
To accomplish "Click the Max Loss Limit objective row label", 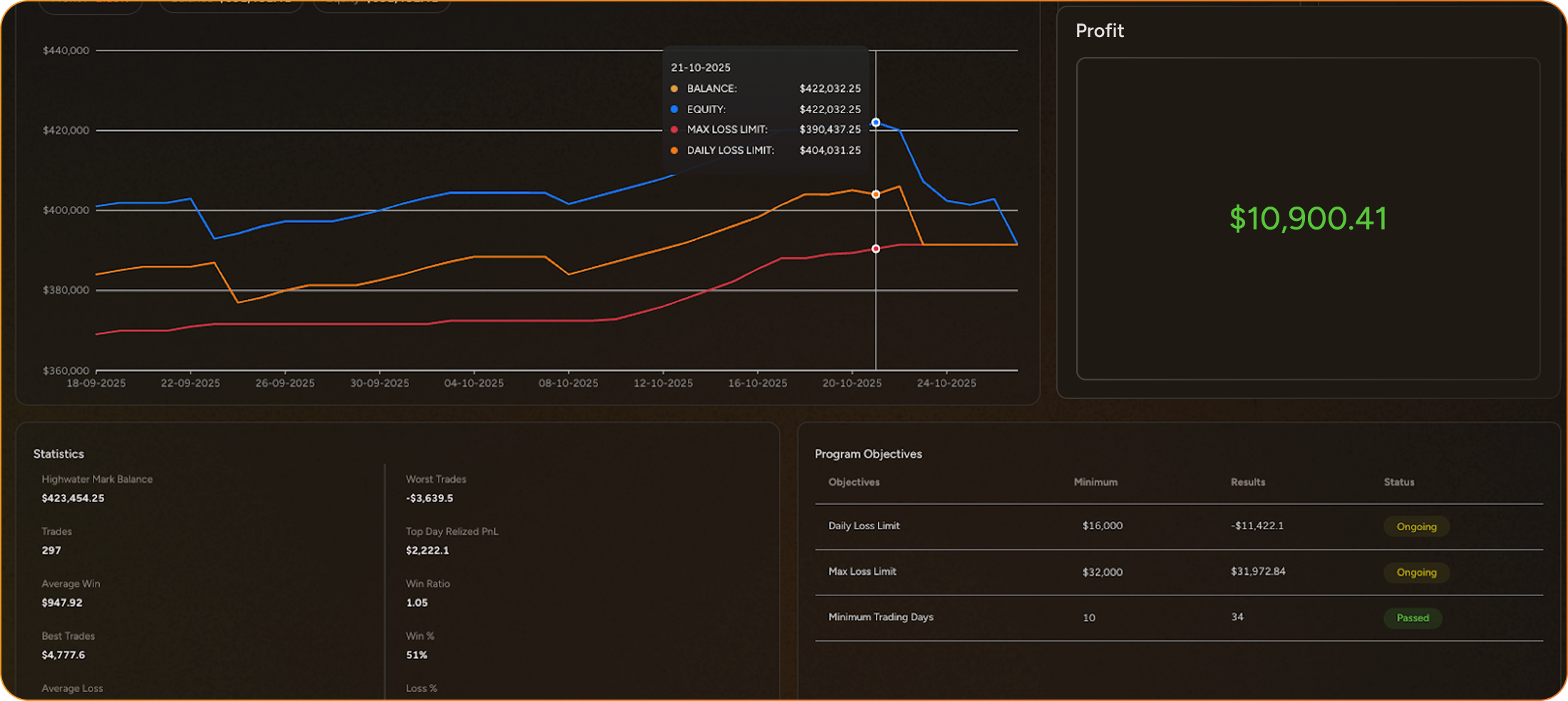I will point(862,571).
